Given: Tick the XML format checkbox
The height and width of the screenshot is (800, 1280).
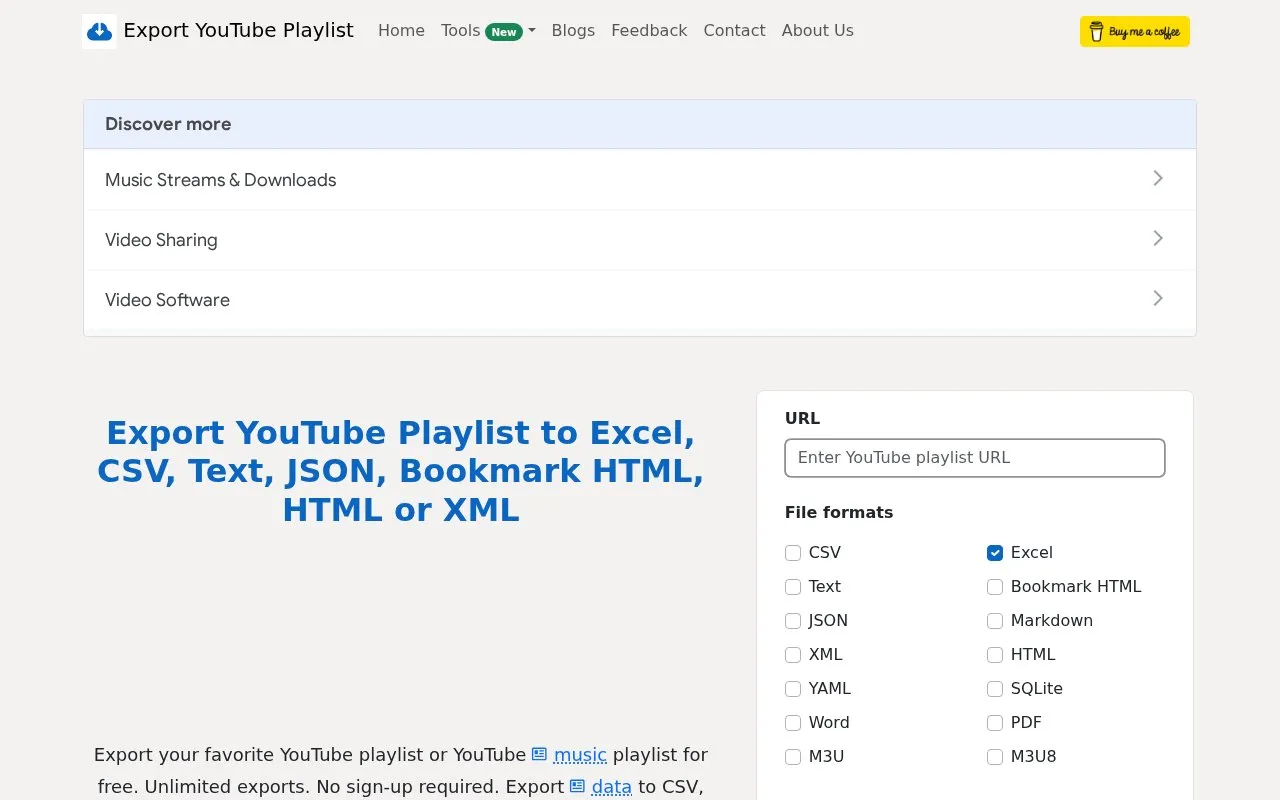Looking at the screenshot, I should pyautogui.click(x=793, y=655).
